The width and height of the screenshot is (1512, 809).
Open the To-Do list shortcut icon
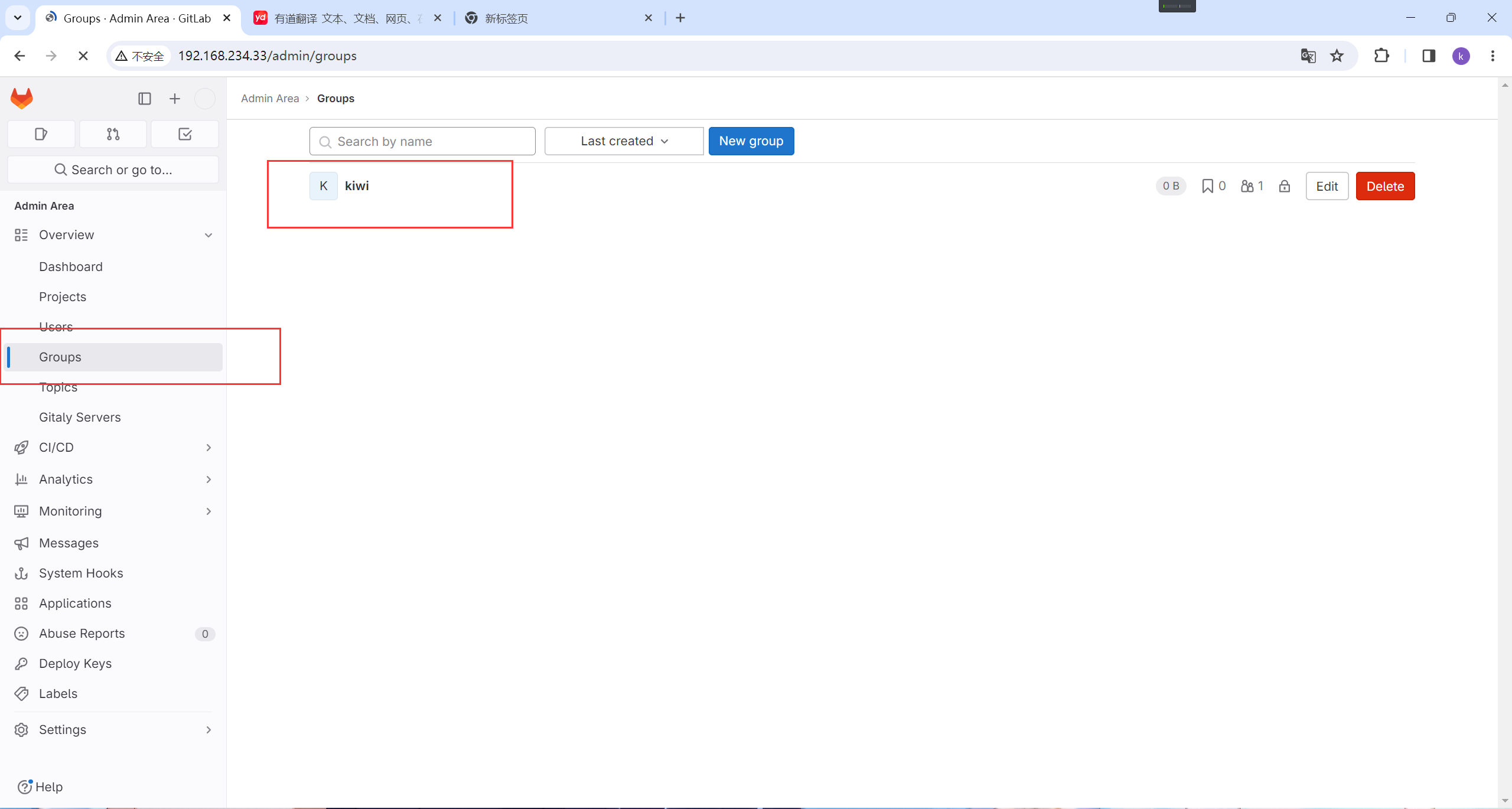(185, 134)
